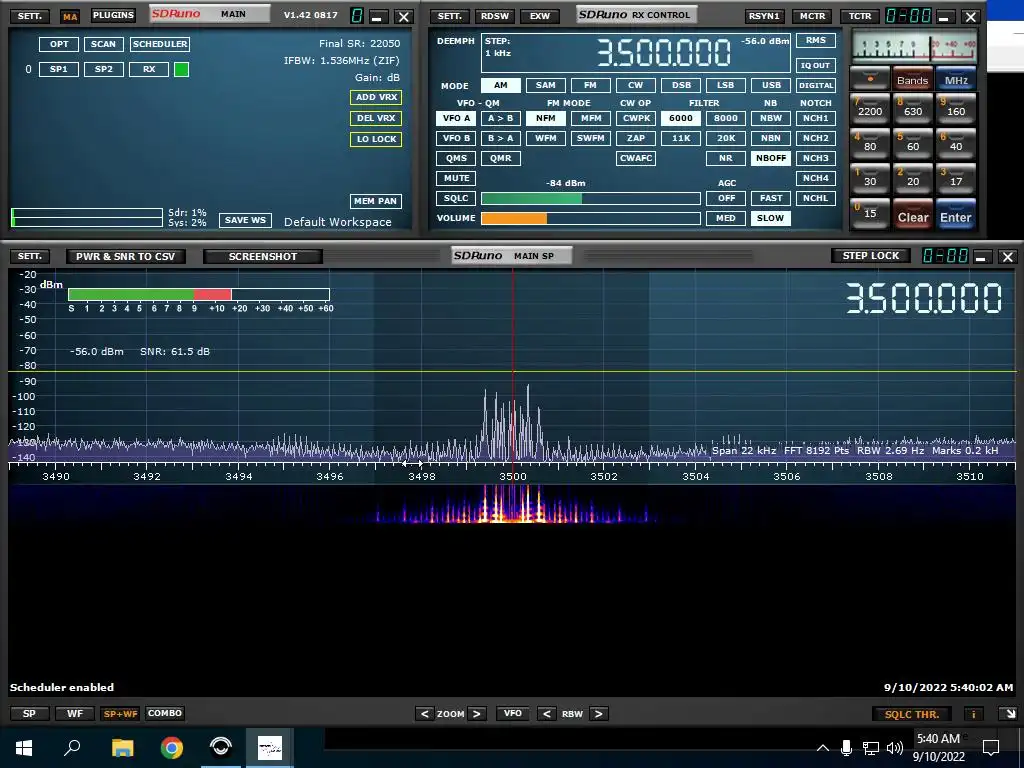Viewport: 1024px width, 768px height.
Task: Click the SCHEDULER button
Action: tap(160, 44)
